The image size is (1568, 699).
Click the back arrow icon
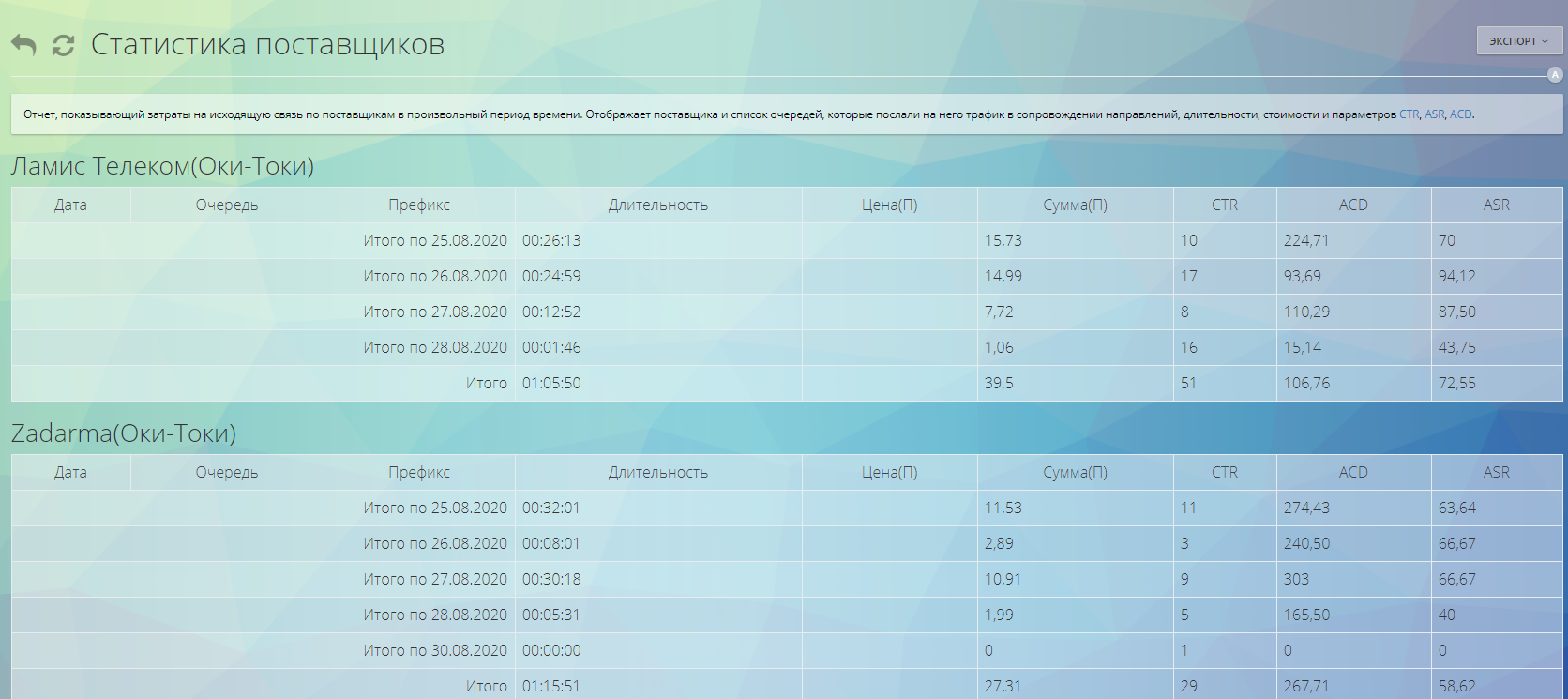[23, 45]
